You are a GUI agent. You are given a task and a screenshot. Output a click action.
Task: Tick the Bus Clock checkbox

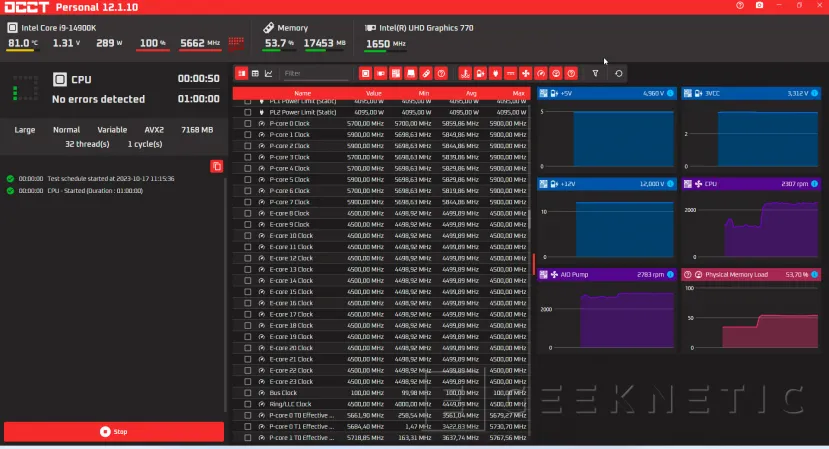click(247, 393)
